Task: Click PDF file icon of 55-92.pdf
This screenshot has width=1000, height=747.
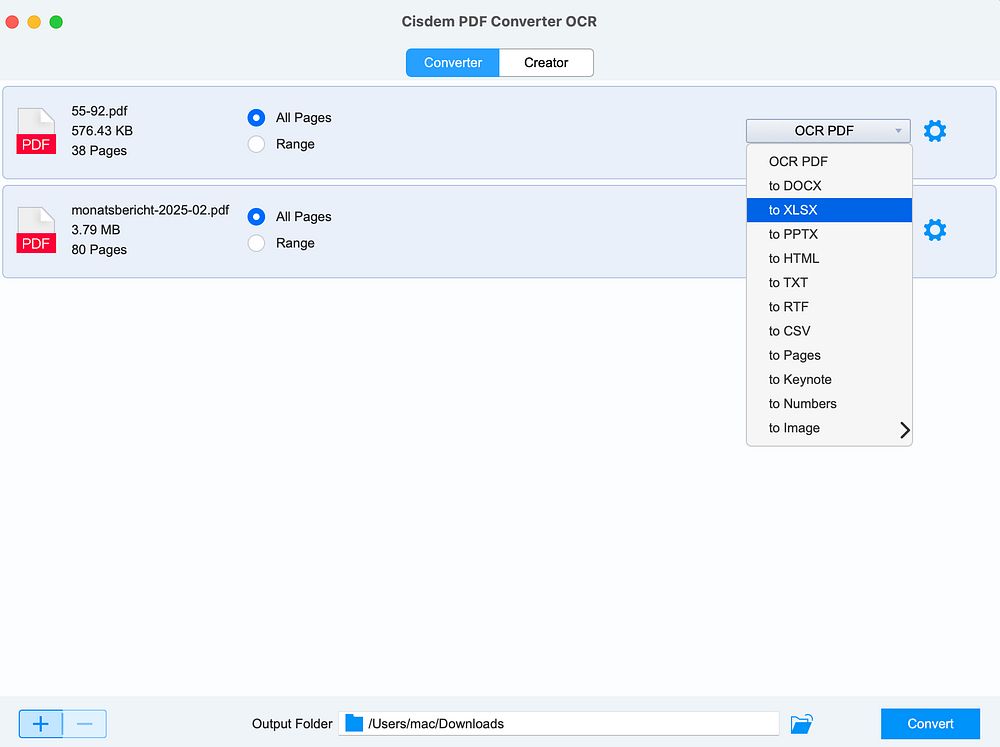Action: tap(36, 131)
